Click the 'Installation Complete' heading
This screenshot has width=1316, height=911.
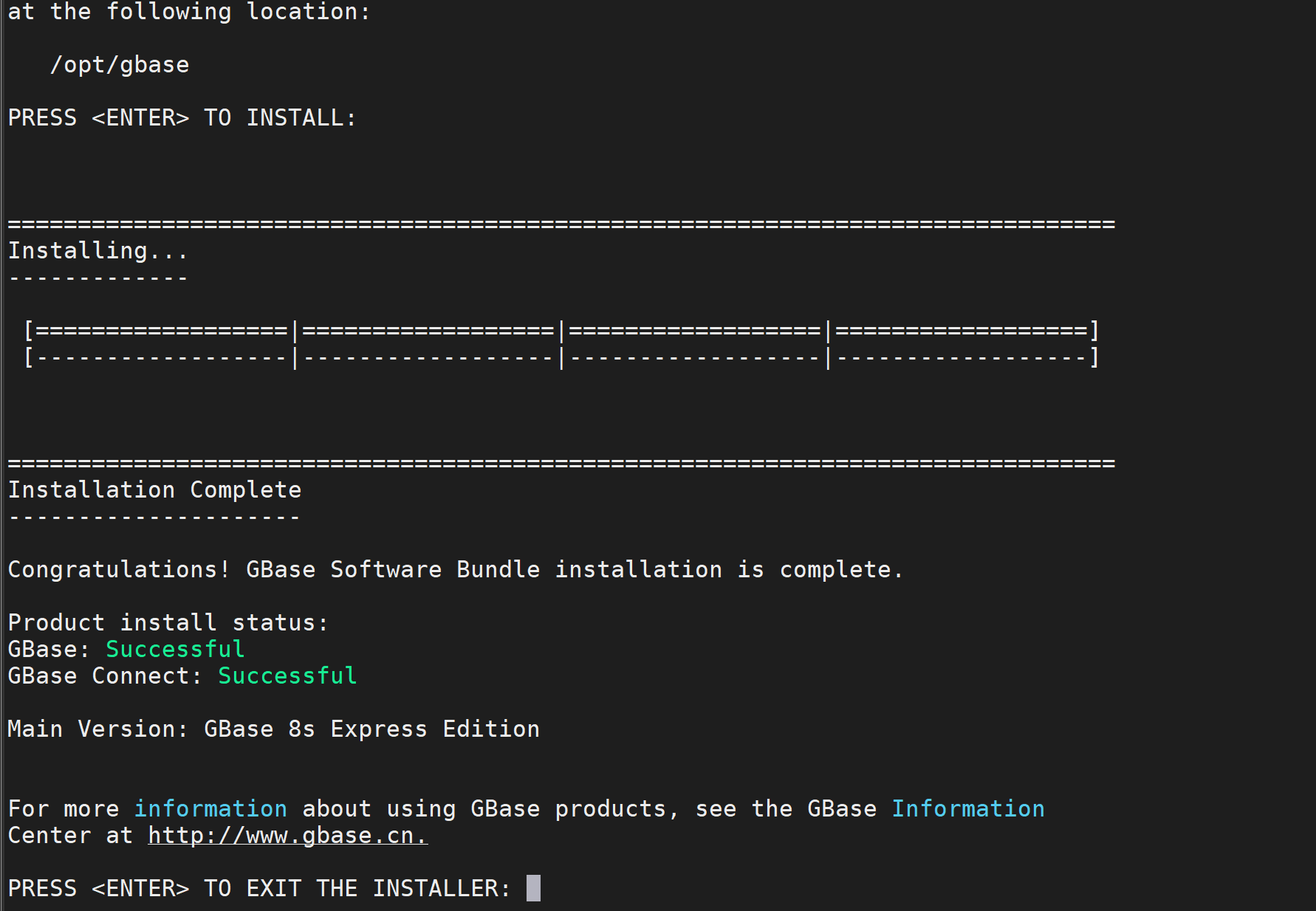(x=154, y=490)
